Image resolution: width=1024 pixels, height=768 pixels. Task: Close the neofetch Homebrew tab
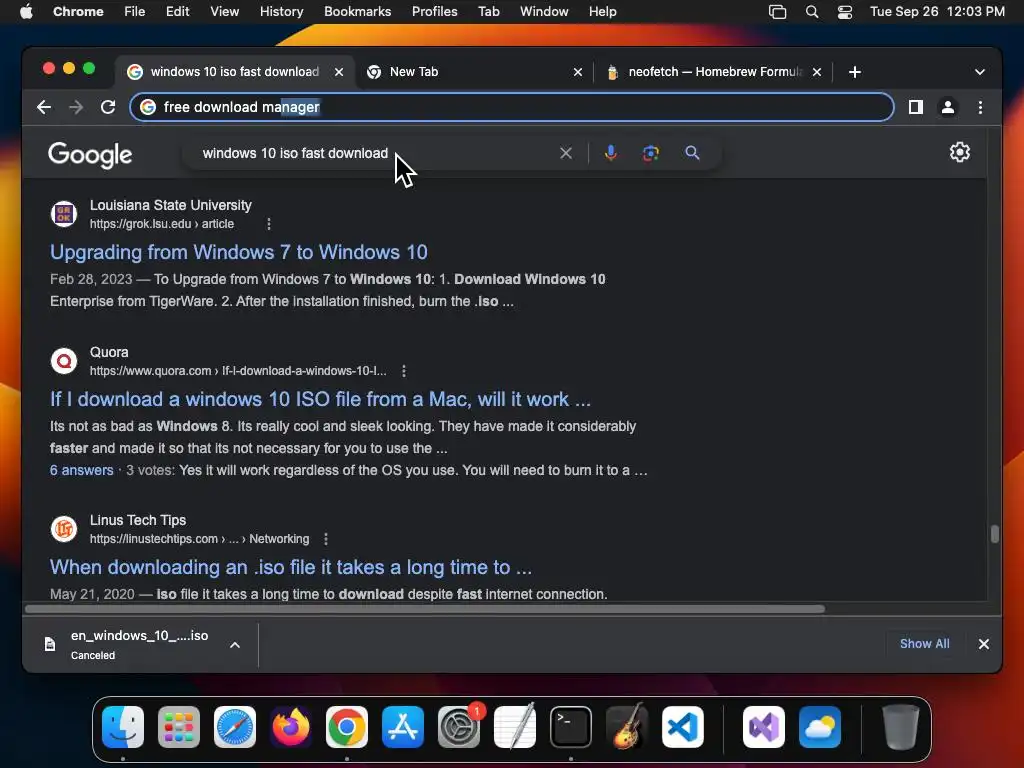pos(816,72)
